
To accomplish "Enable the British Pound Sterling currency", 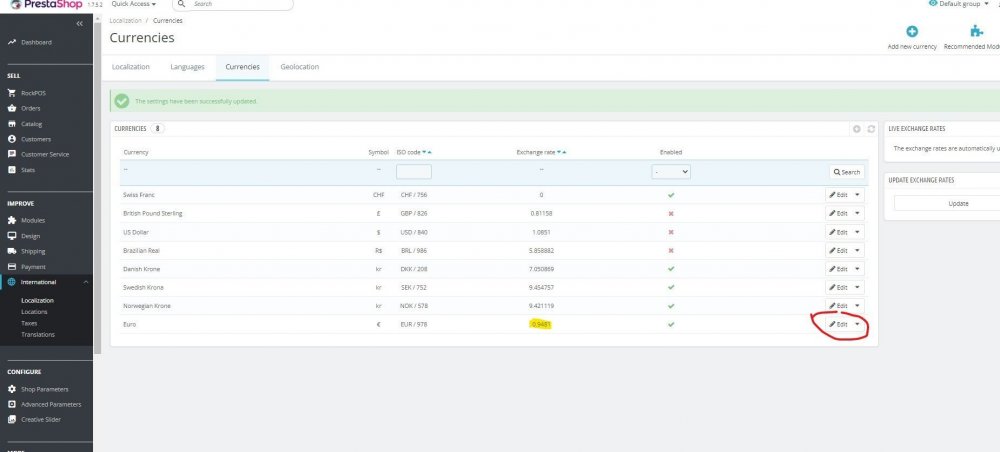I will pos(671,213).
